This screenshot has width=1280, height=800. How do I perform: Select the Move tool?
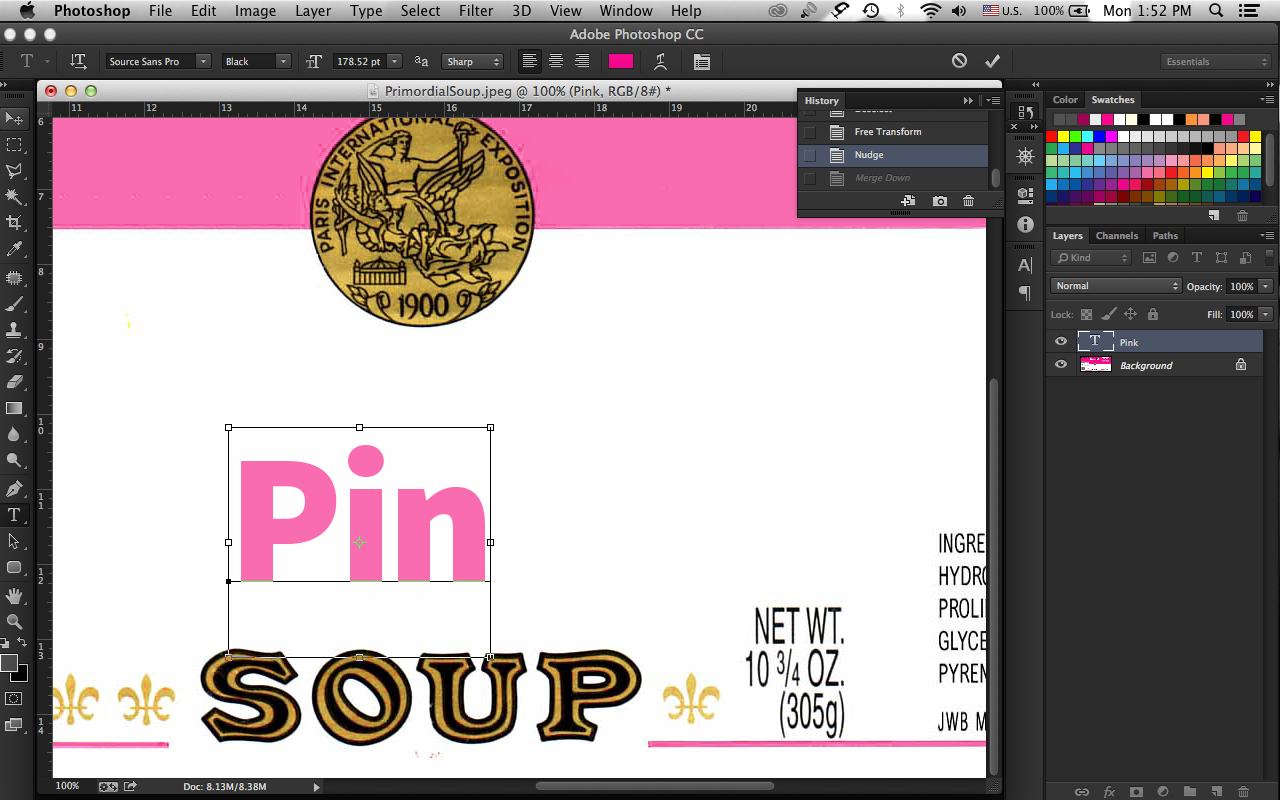(x=14, y=119)
